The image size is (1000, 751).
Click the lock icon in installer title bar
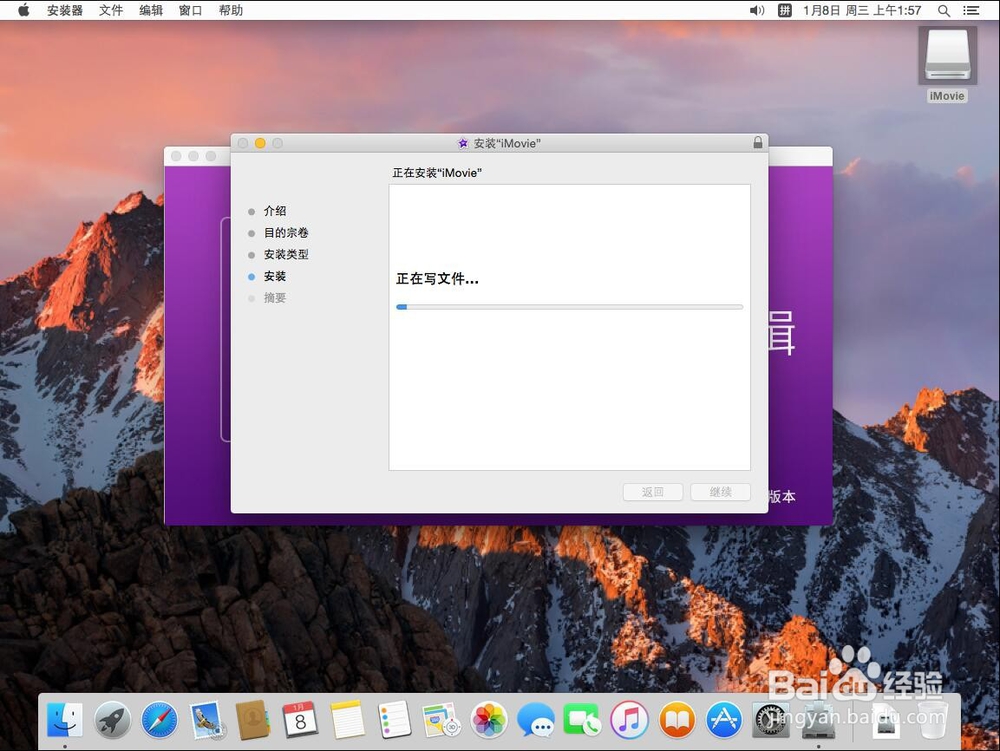[758, 143]
